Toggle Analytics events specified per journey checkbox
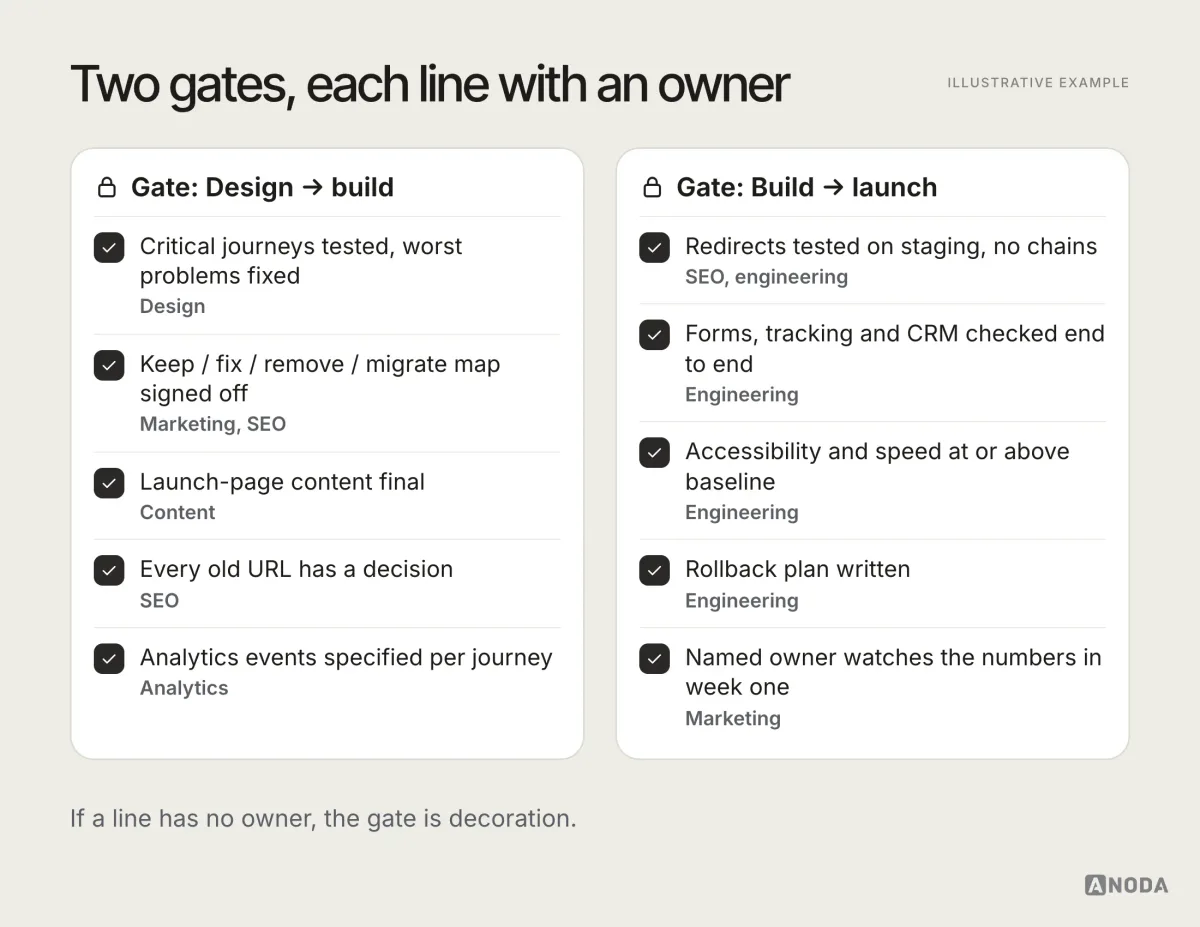The width and height of the screenshot is (1200, 927). click(109, 658)
